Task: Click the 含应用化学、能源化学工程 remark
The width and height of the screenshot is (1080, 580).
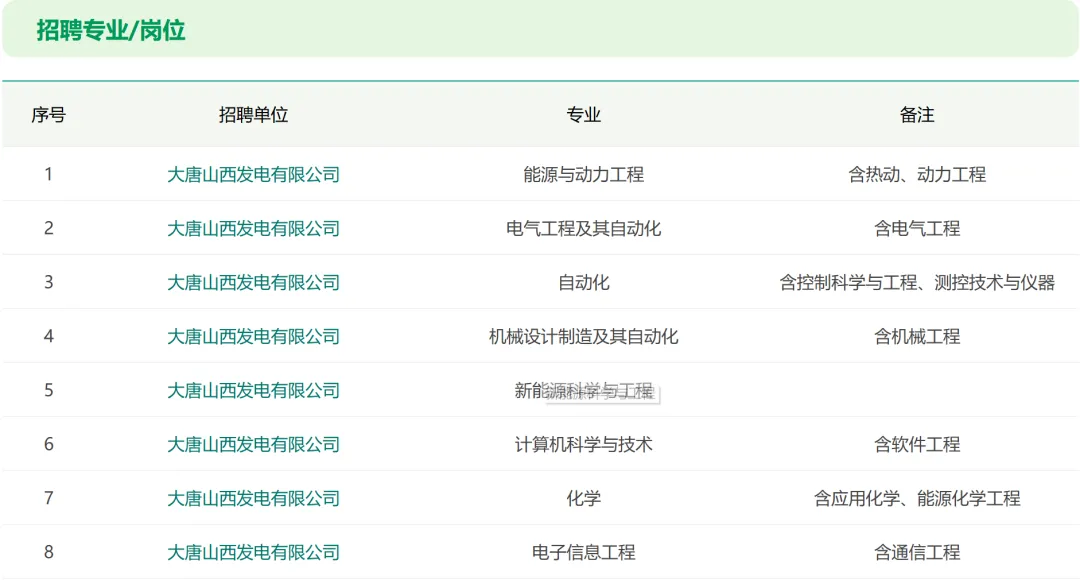Action: 917,498
